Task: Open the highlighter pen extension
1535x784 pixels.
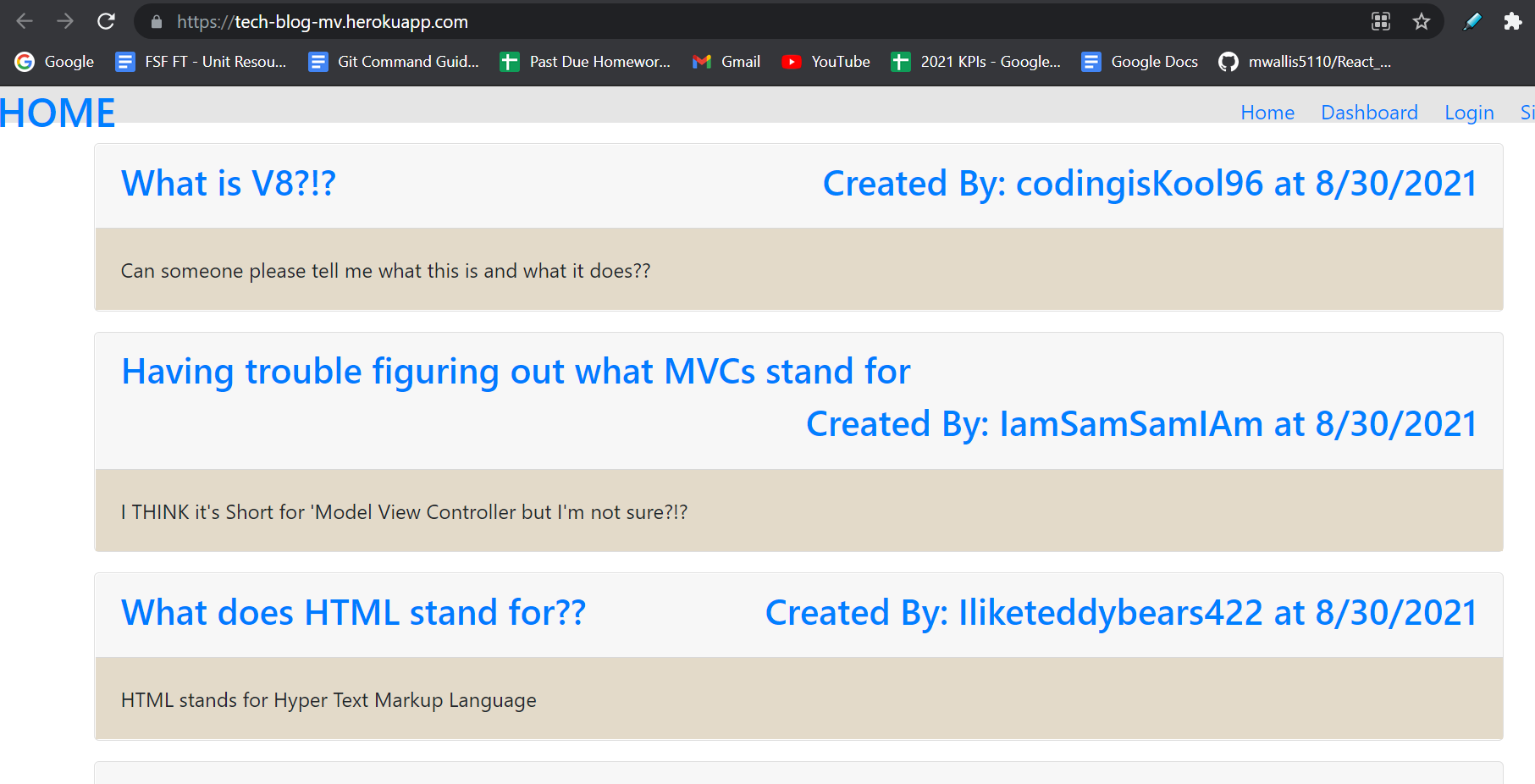Action: [x=1472, y=21]
